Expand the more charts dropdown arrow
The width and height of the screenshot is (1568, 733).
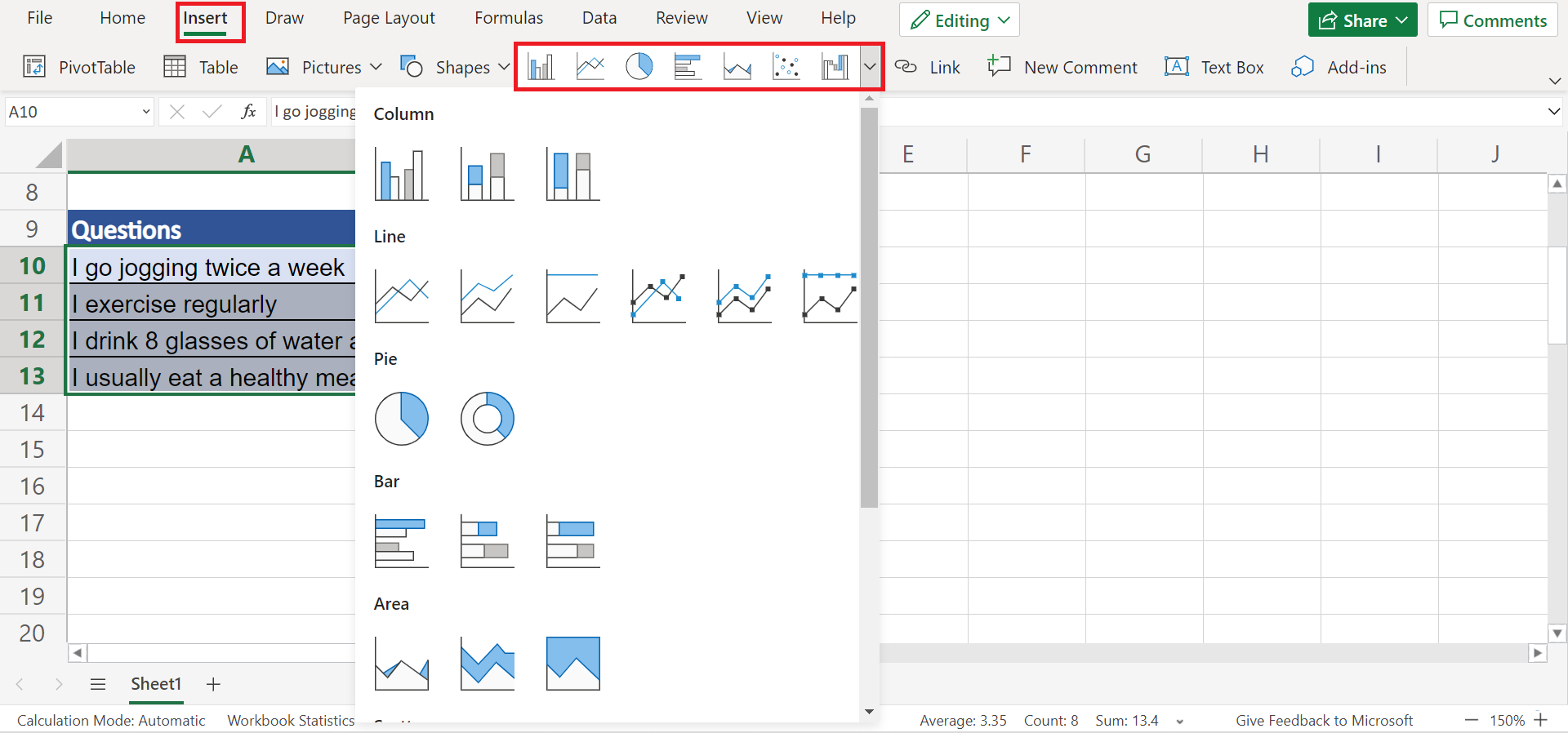pyautogui.click(x=871, y=67)
